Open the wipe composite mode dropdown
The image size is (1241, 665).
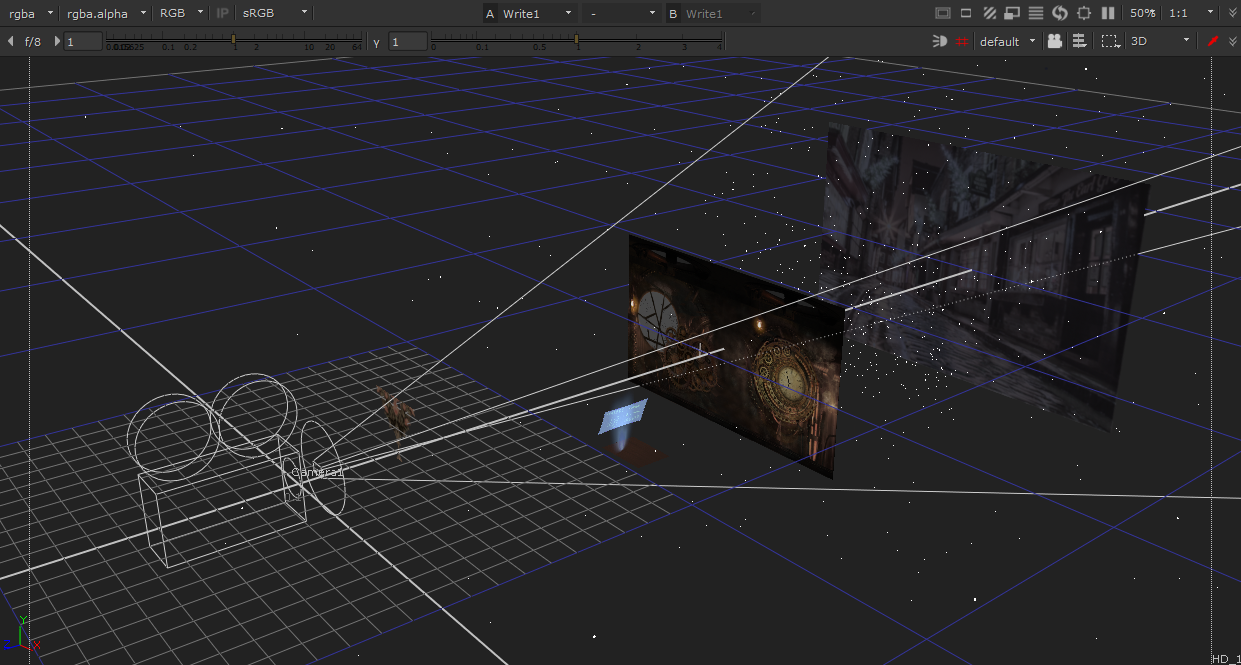(622, 14)
